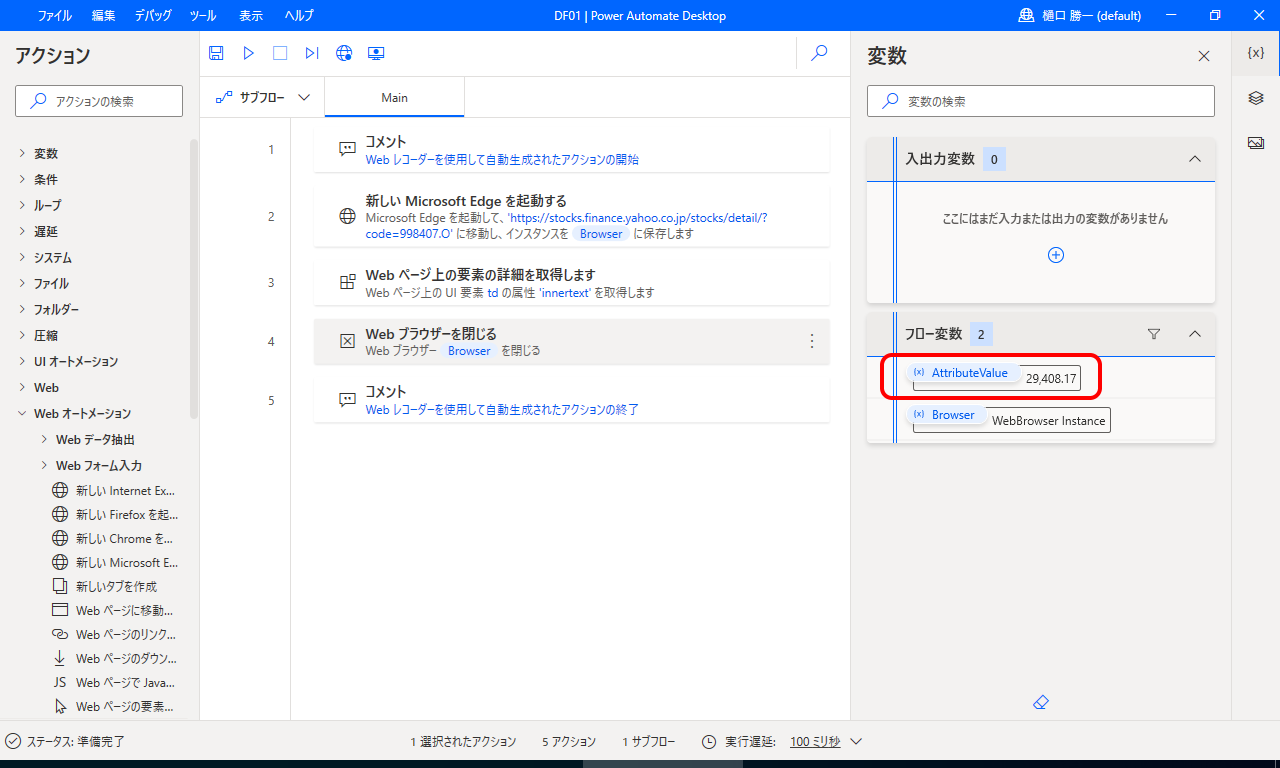Click the element details icon on action 3

pyautogui.click(x=347, y=282)
